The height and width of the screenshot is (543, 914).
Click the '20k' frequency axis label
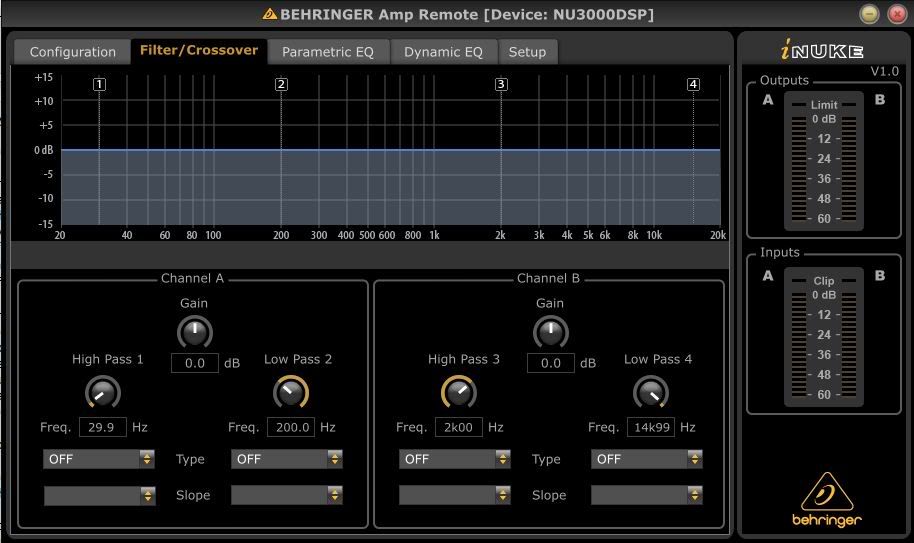[718, 235]
